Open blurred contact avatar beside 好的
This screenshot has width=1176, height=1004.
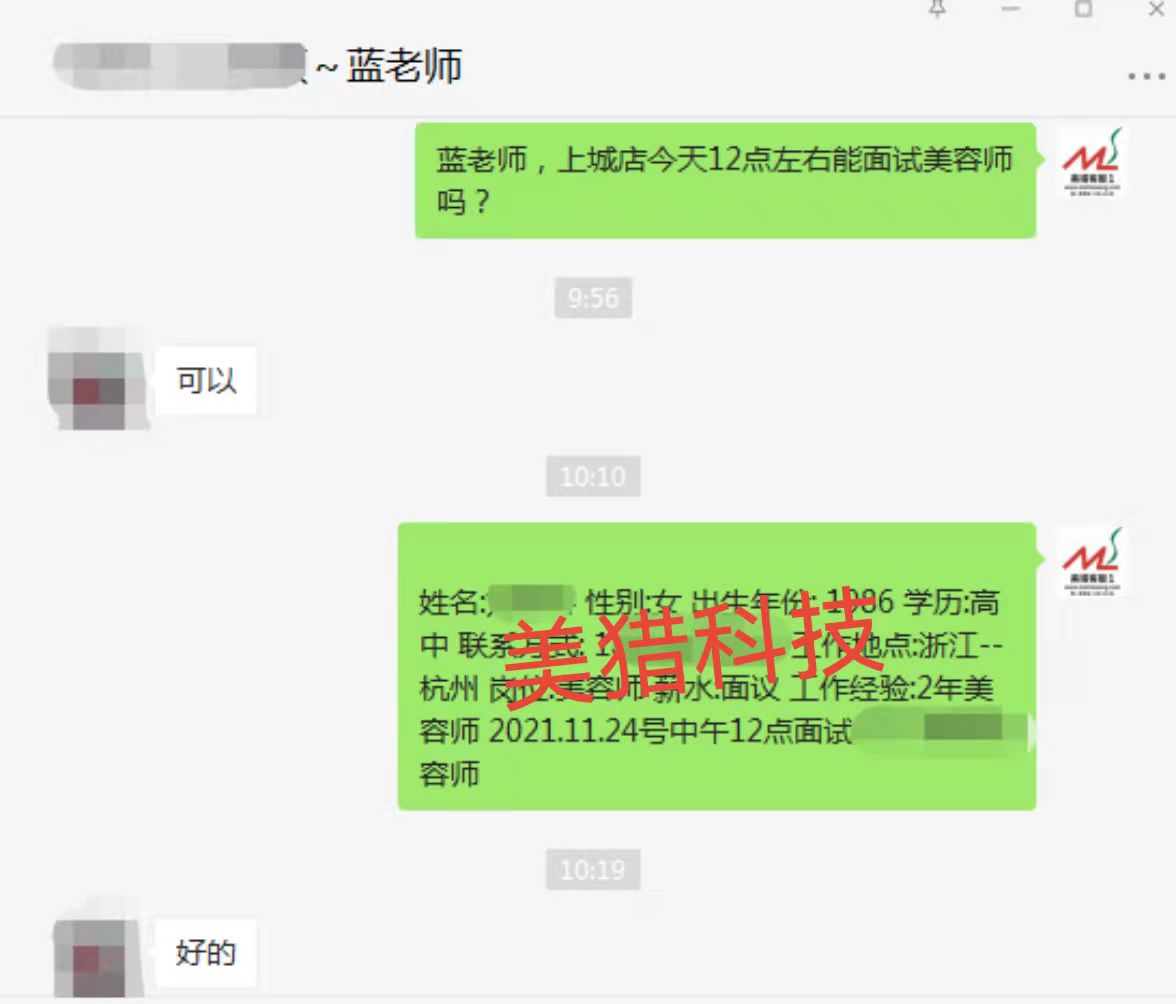[98, 949]
